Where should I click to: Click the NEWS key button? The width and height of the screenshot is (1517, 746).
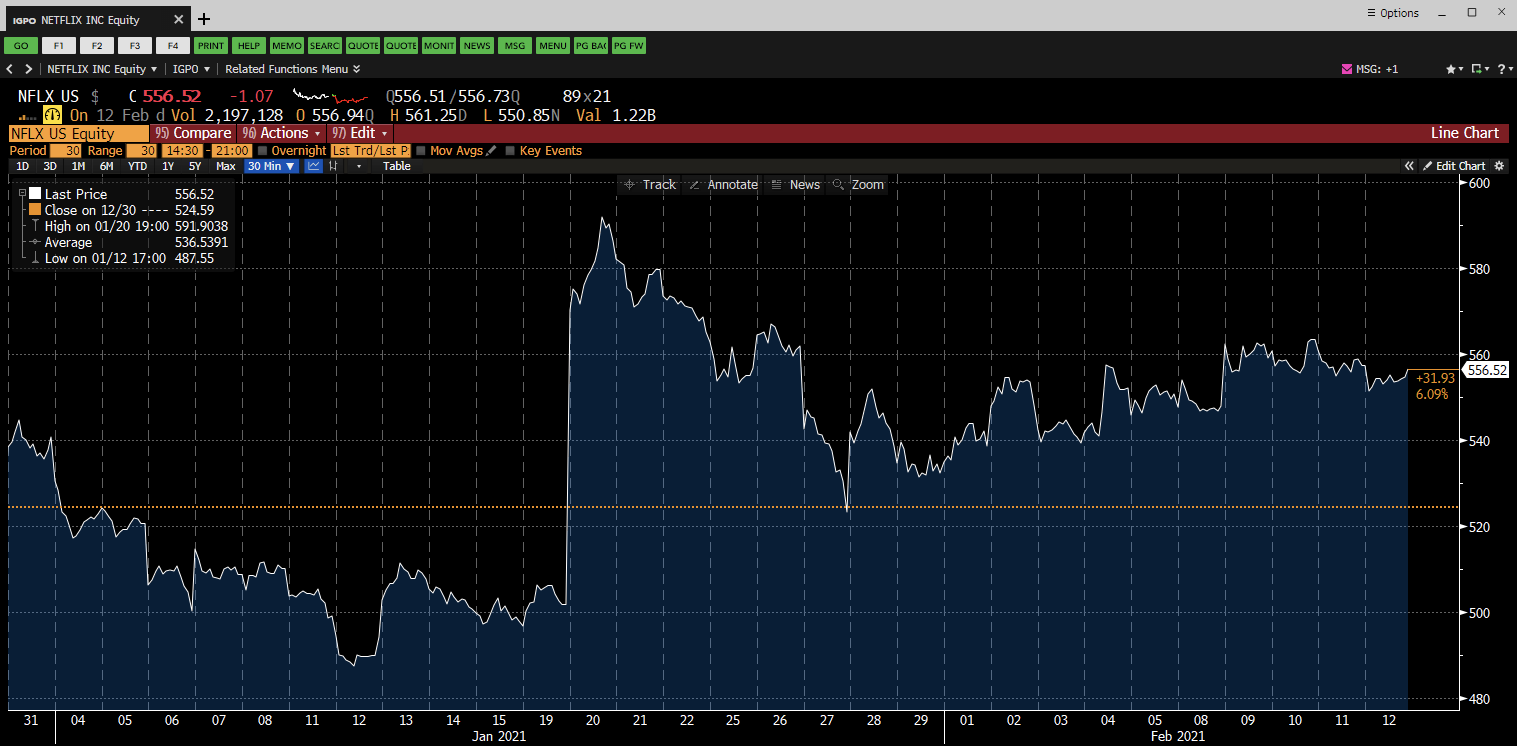(x=477, y=45)
